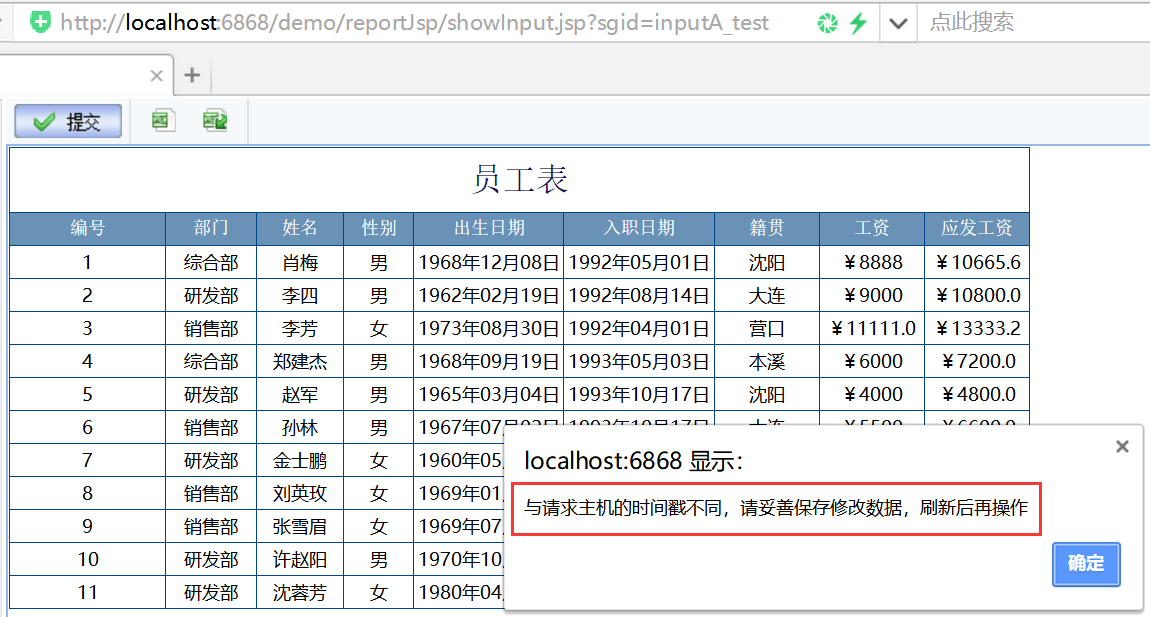Click the plain Excel sheet toolbar icon
Screen dimensions: 1150x617
(x=163, y=120)
